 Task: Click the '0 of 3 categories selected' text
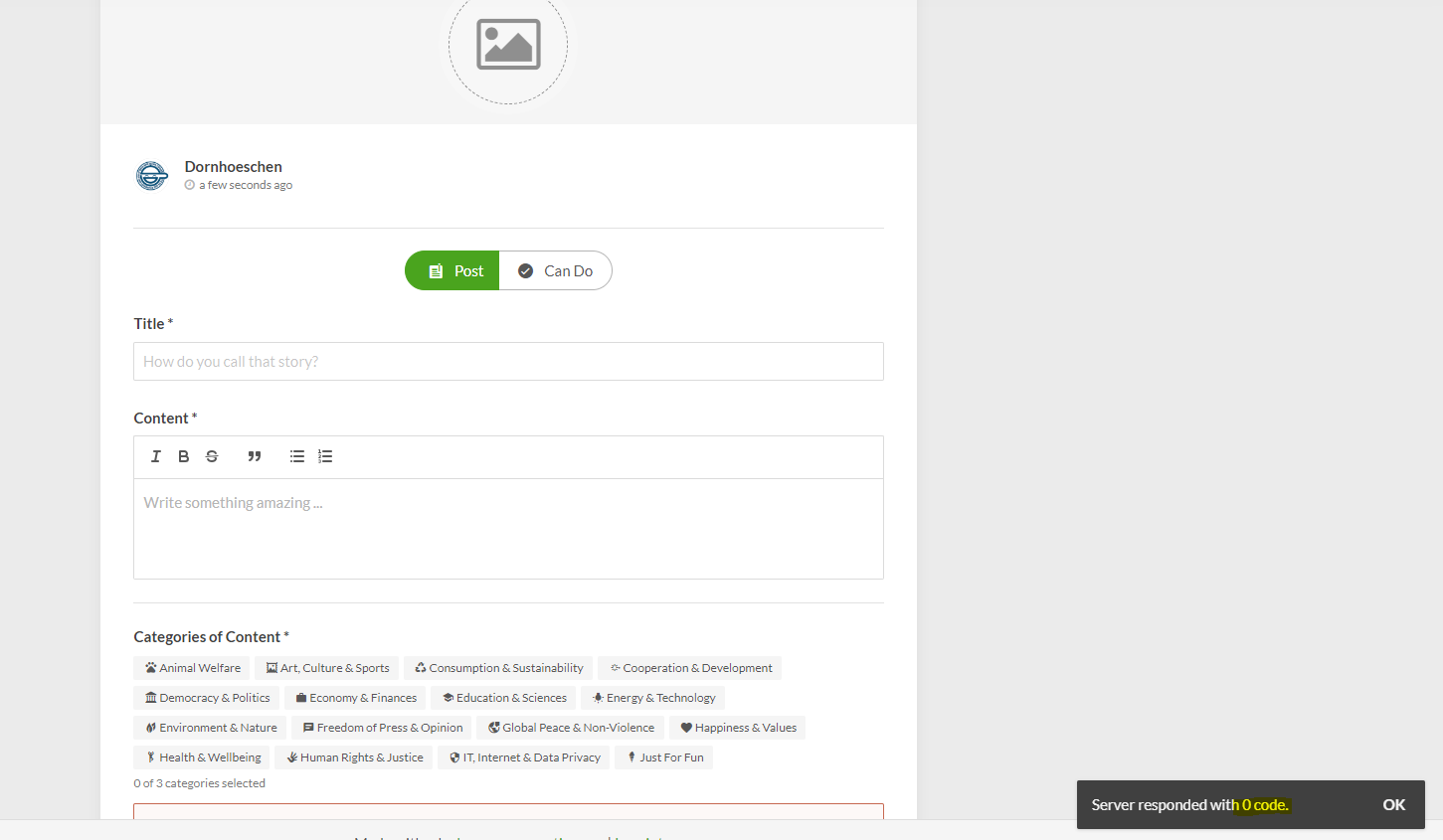(200, 783)
